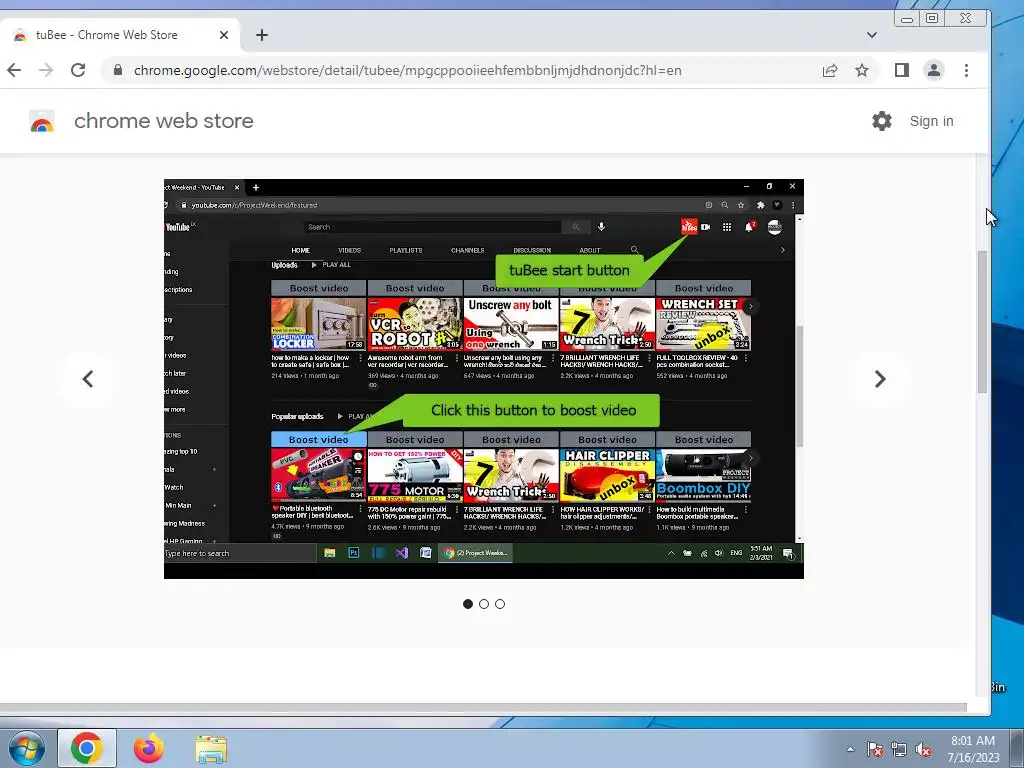Click the address bar URL field
Viewport: 1024px width, 768px height.
pyautogui.click(x=408, y=71)
